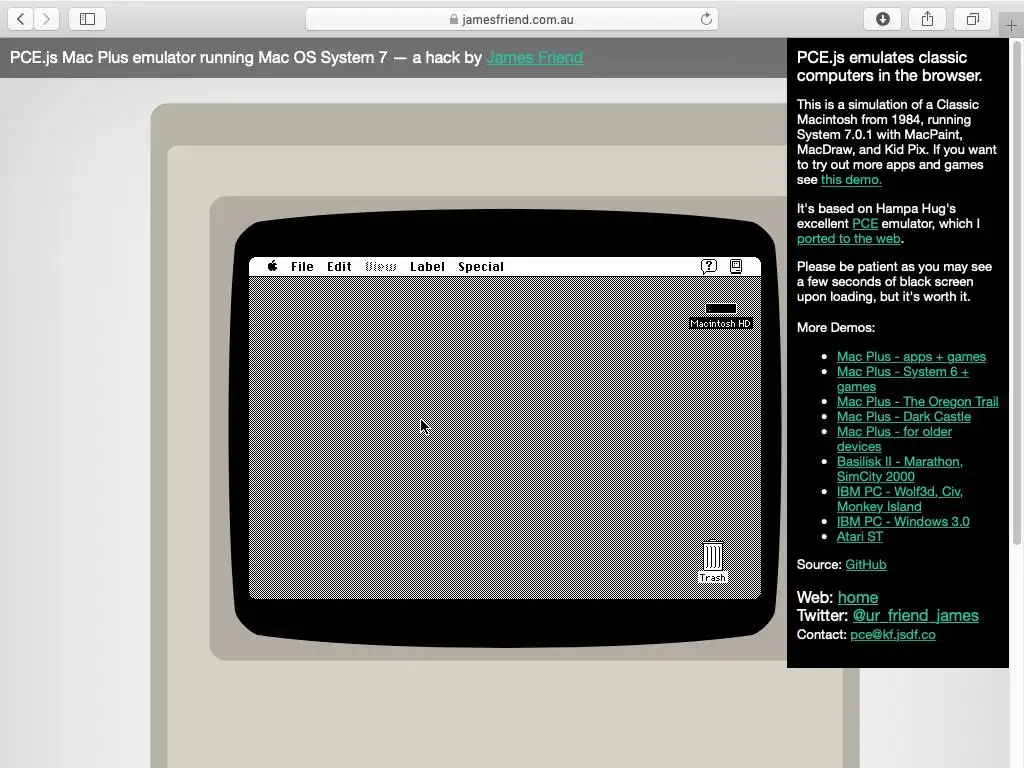Image resolution: width=1024 pixels, height=768 pixels.
Task: Open the Atari ST demo link
Action: 860,537
